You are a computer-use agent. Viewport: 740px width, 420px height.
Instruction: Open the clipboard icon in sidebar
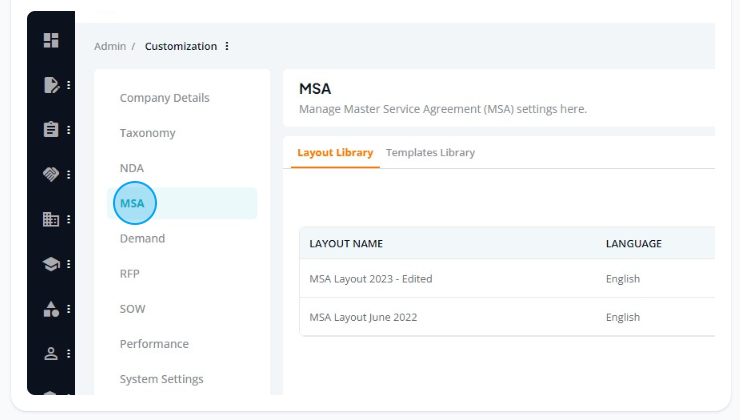coord(51,129)
